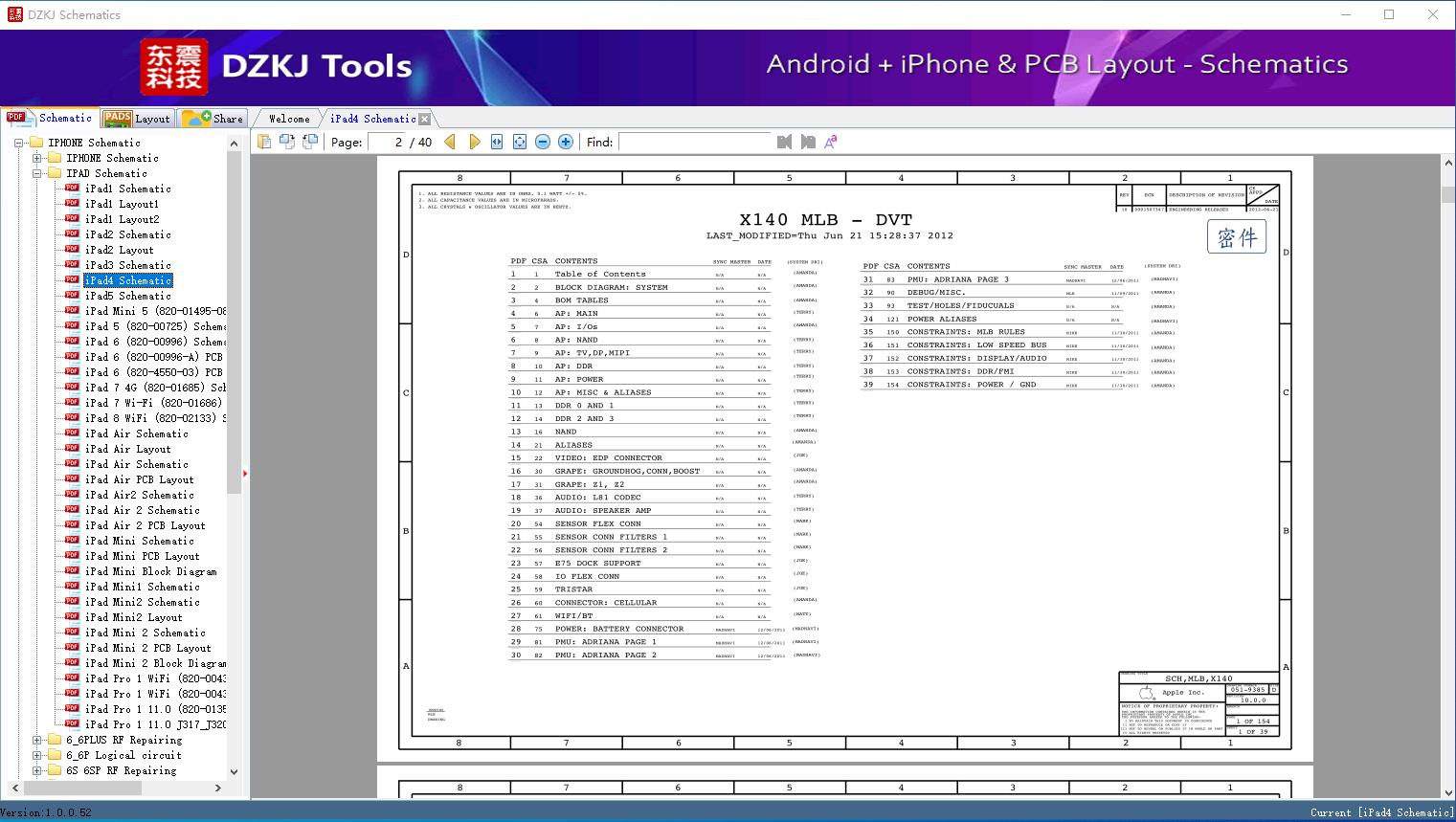1456x822 pixels.
Task: Click the document view vertical scrollbar thumb
Action: tap(1448, 194)
